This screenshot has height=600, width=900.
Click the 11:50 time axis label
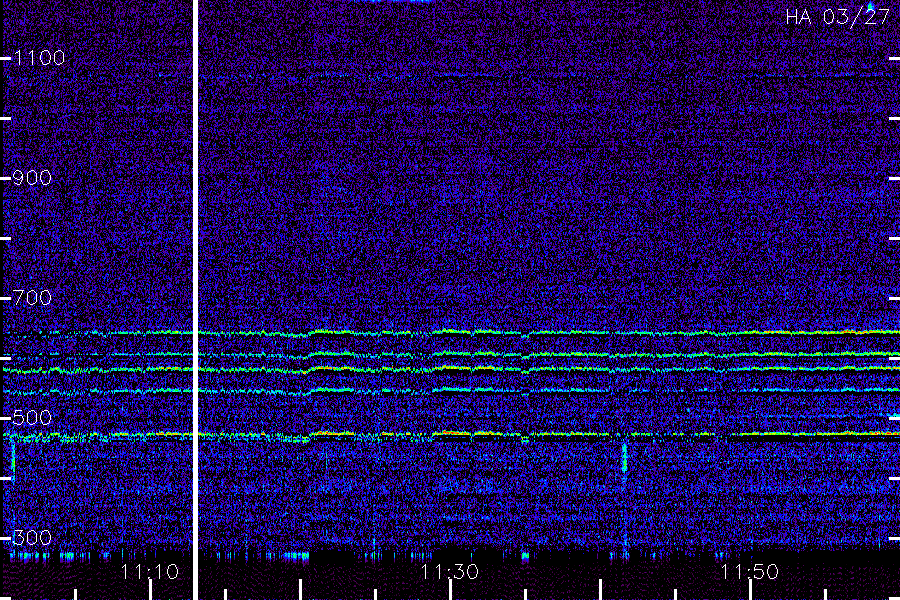click(x=750, y=572)
